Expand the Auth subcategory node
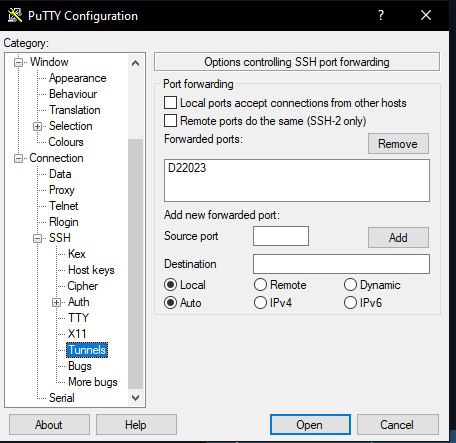The image size is (456, 443). 56,302
